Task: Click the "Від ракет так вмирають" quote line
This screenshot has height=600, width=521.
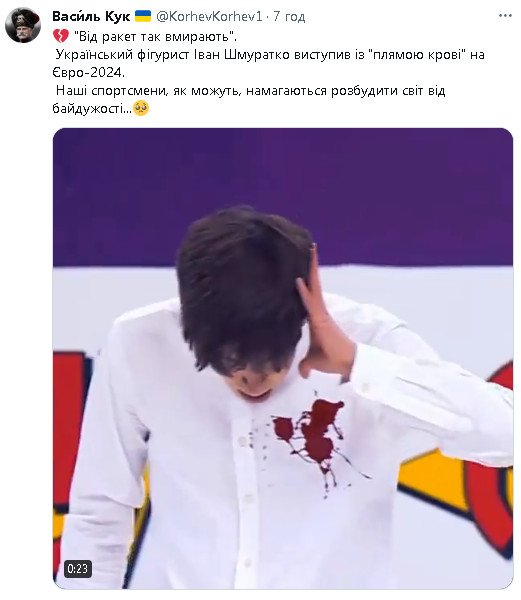Action: click(155, 37)
